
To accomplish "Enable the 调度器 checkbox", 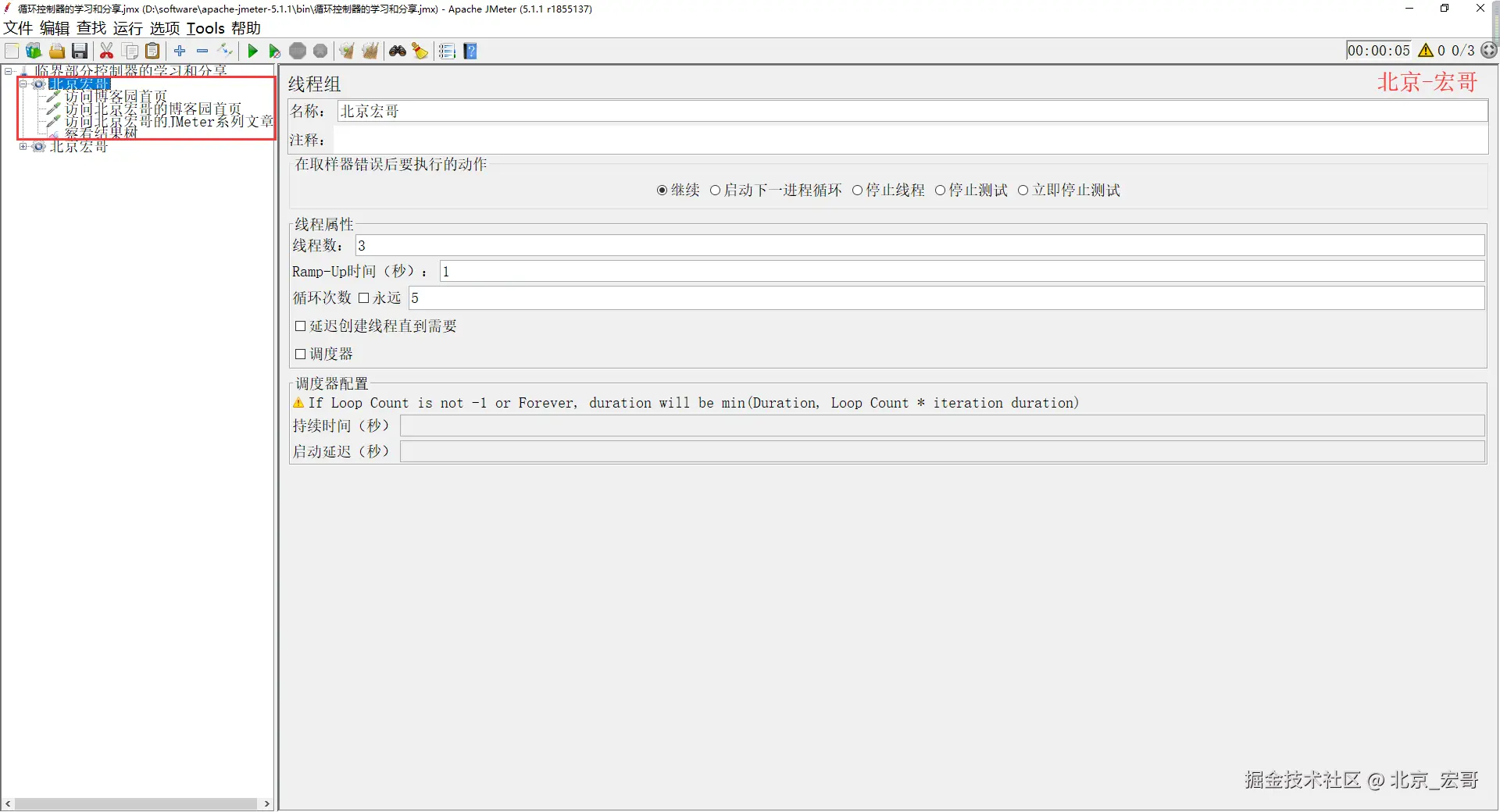I will coord(300,354).
